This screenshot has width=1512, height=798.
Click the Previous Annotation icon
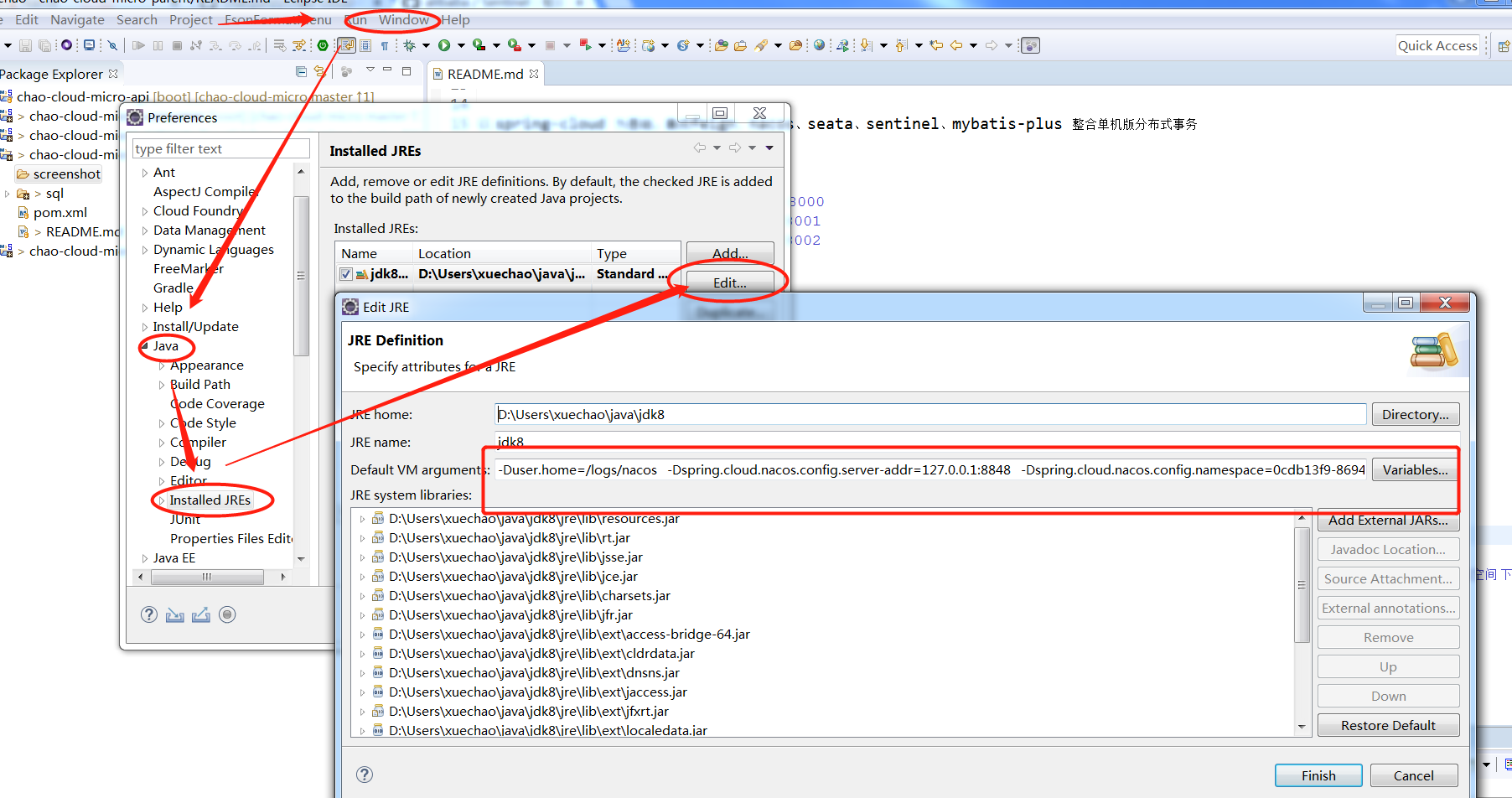click(x=901, y=45)
